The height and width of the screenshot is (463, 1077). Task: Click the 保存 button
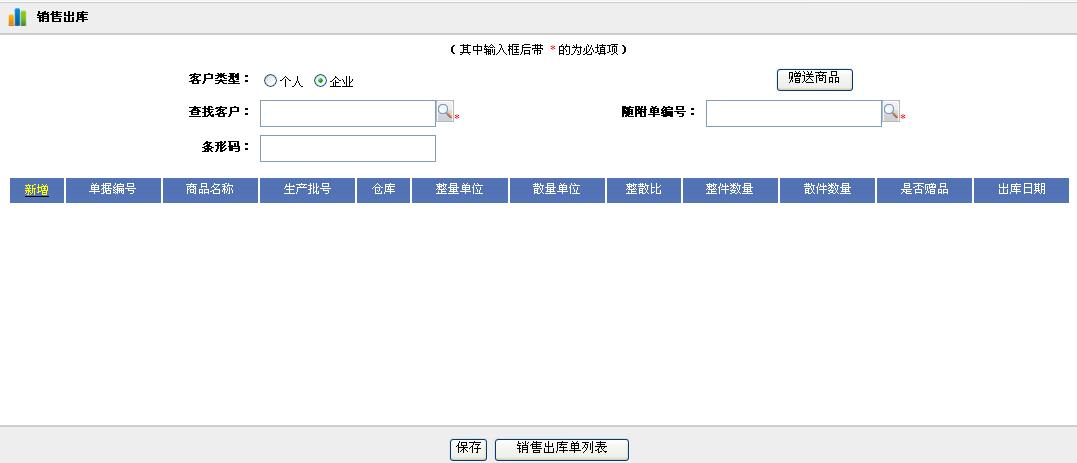pos(469,449)
